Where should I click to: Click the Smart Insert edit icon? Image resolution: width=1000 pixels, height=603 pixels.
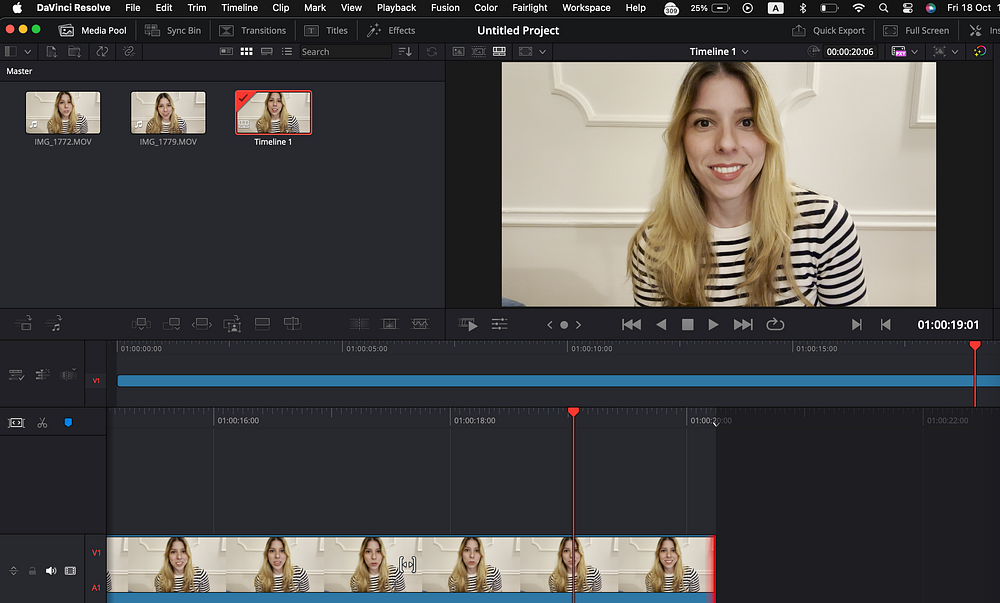point(141,324)
